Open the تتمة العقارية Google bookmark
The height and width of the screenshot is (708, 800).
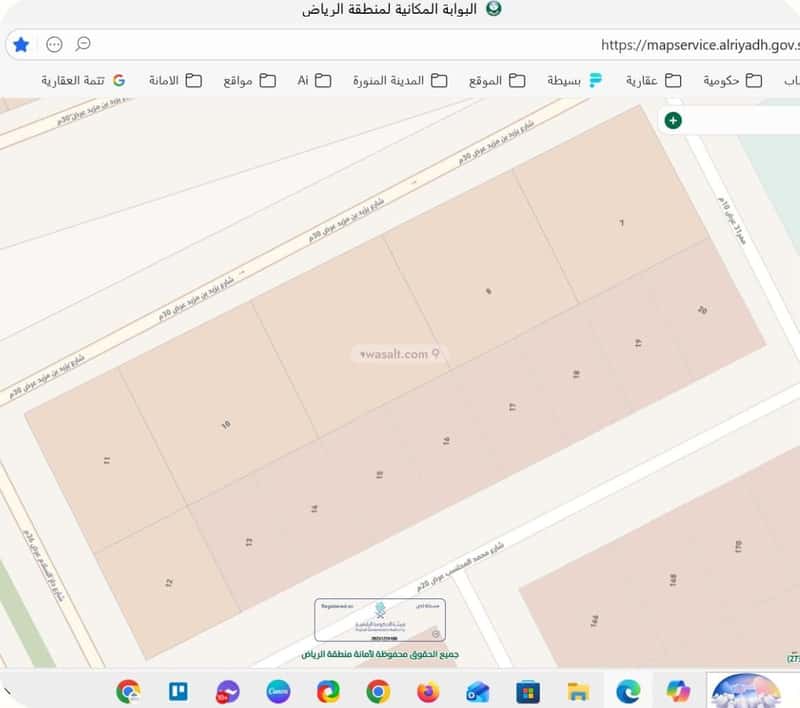tap(83, 80)
